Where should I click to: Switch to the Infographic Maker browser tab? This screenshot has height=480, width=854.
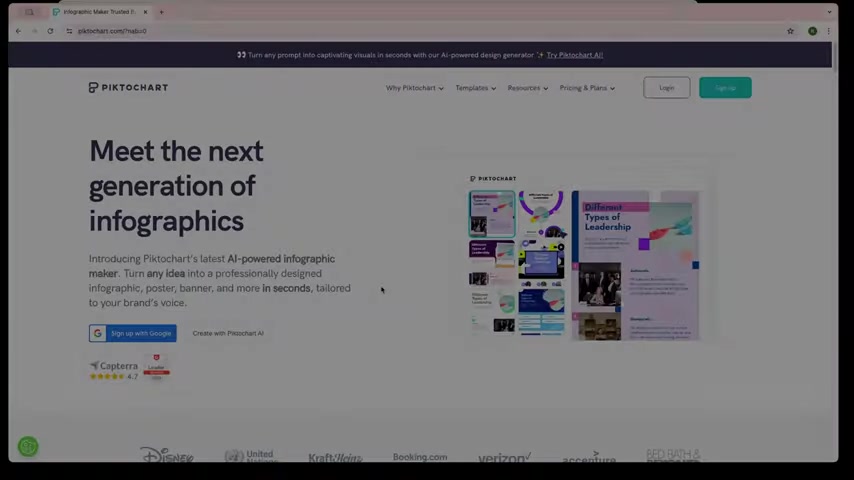99,12
